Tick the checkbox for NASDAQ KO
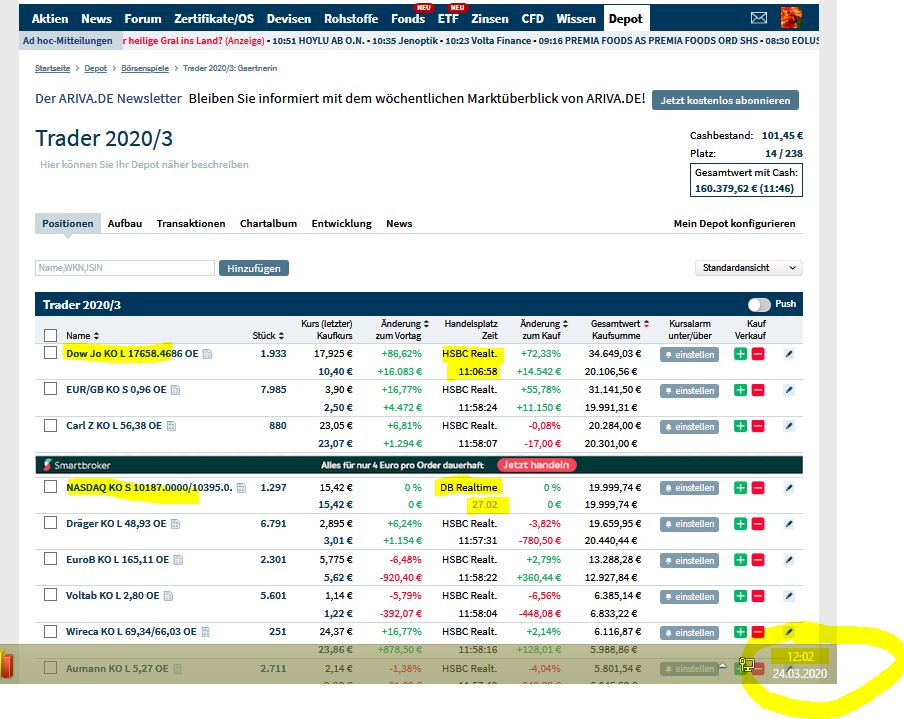The height and width of the screenshot is (719, 904). tap(51, 487)
